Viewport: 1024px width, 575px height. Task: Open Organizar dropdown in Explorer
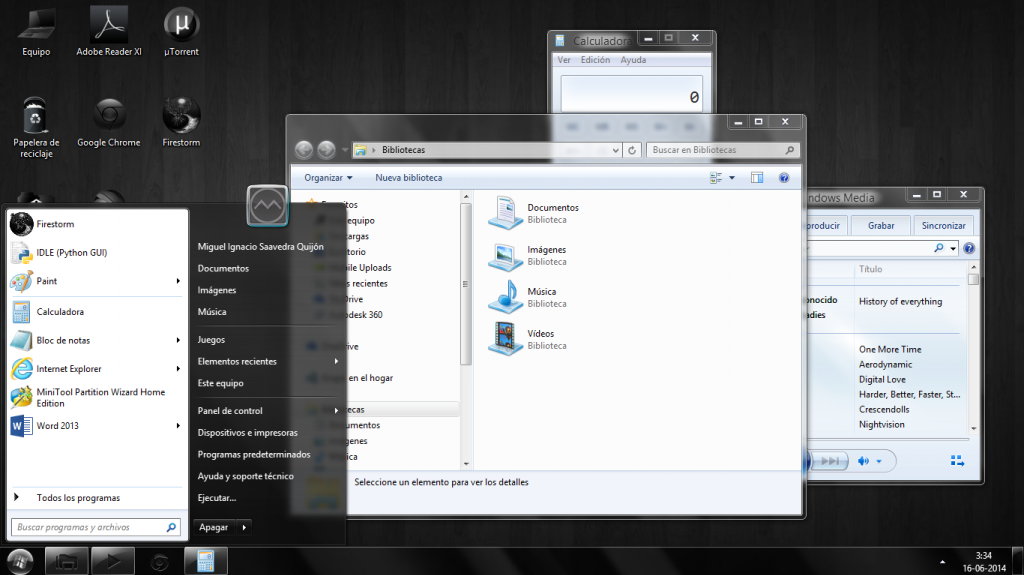pos(328,178)
